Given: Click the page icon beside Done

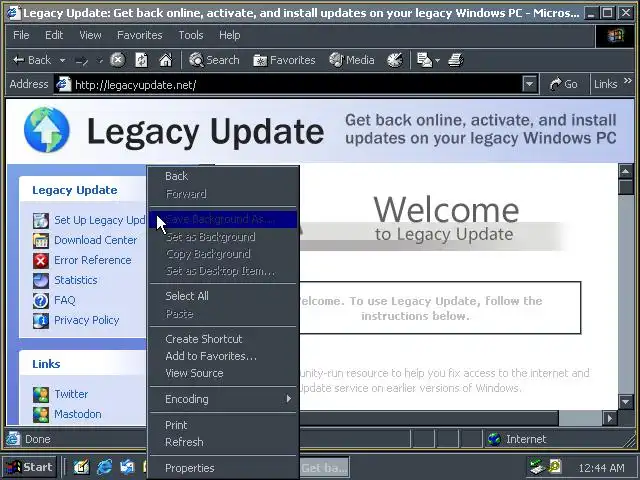Looking at the screenshot, I should (13, 438).
